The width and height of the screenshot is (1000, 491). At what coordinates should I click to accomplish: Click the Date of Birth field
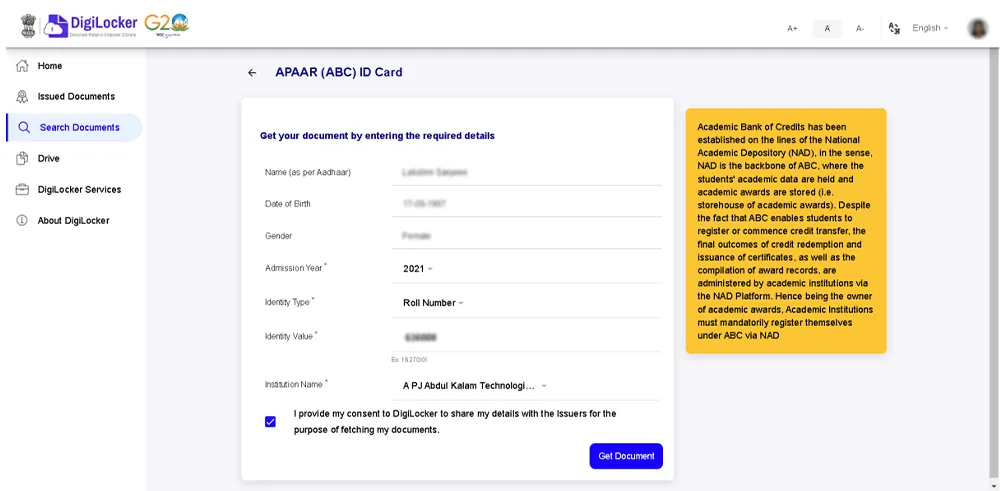[x=526, y=204]
